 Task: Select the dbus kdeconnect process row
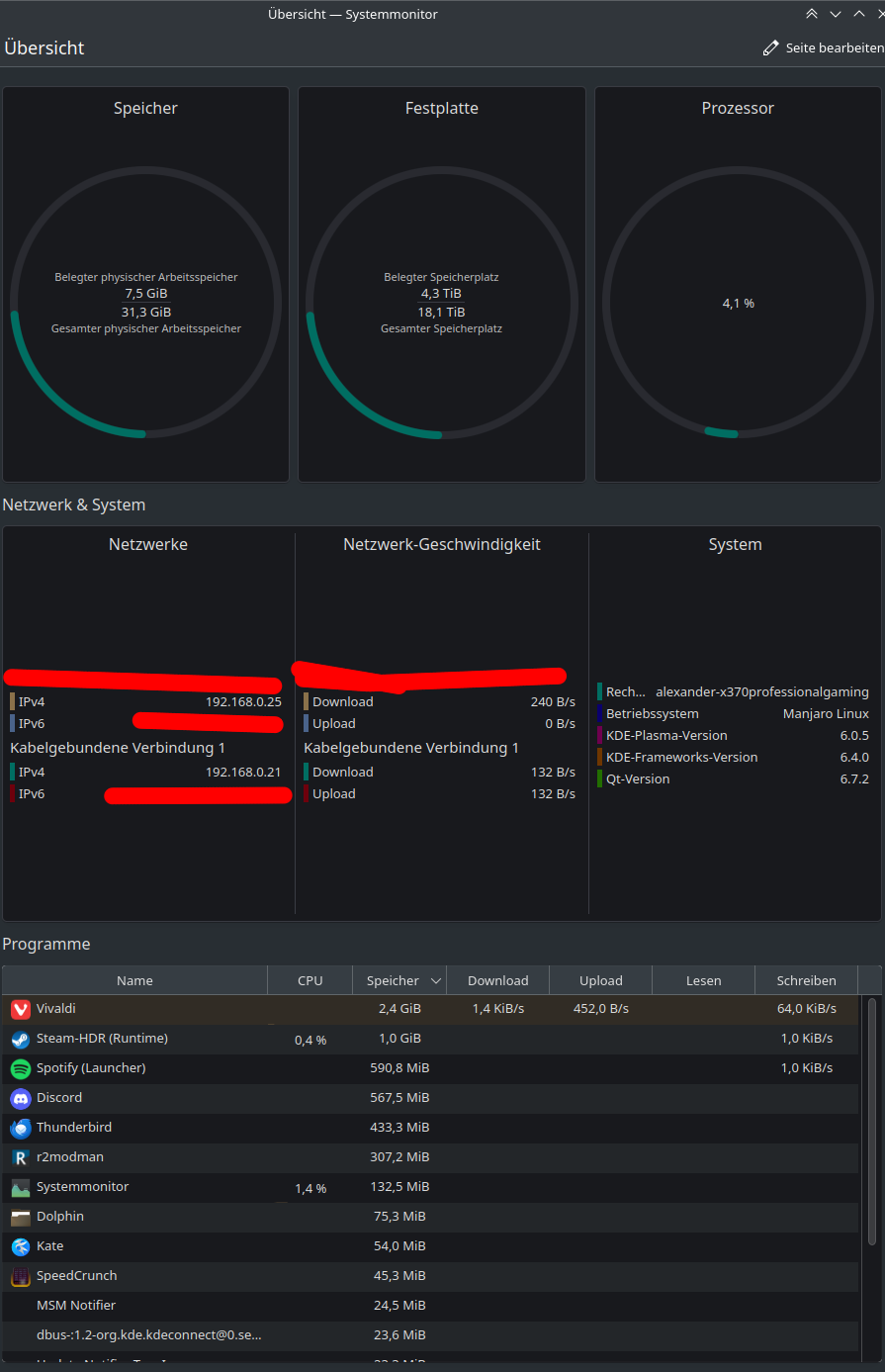430,1335
